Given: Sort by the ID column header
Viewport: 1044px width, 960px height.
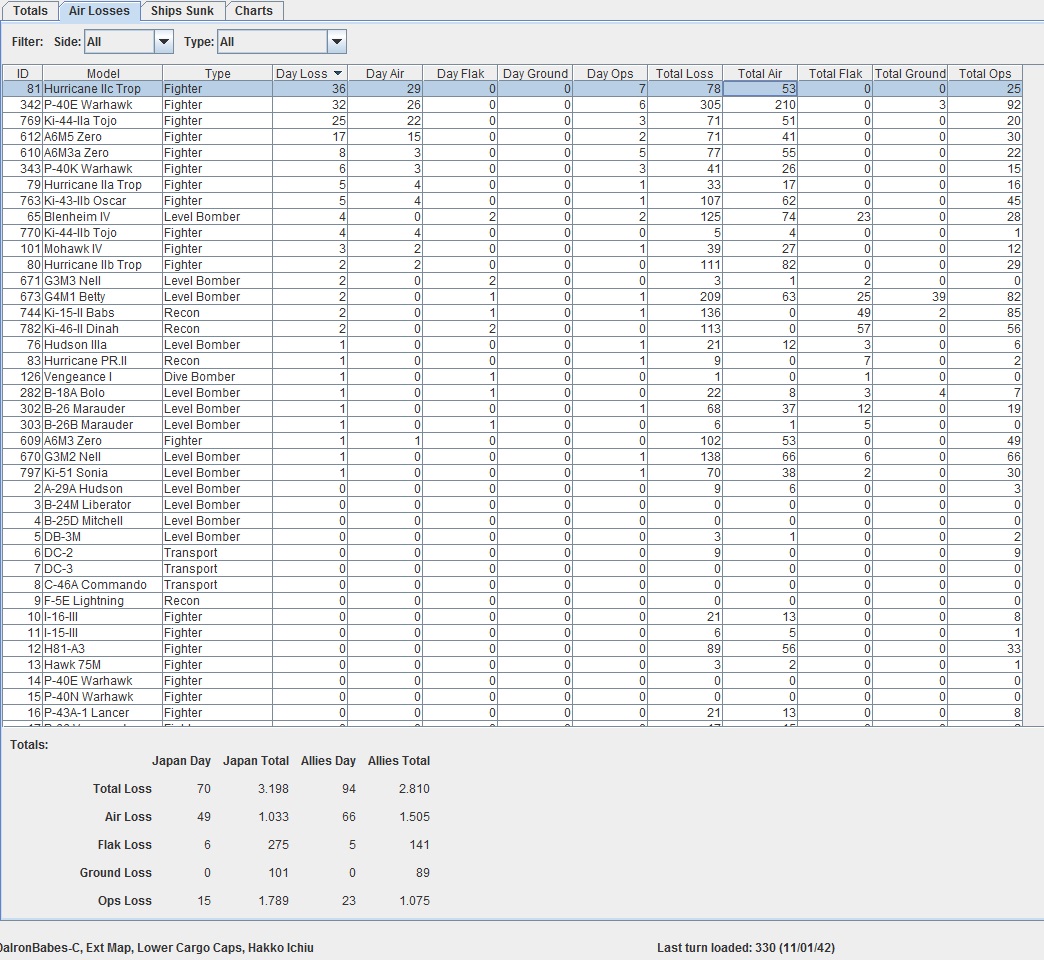Looking at the screenshot, I should 23,73.
